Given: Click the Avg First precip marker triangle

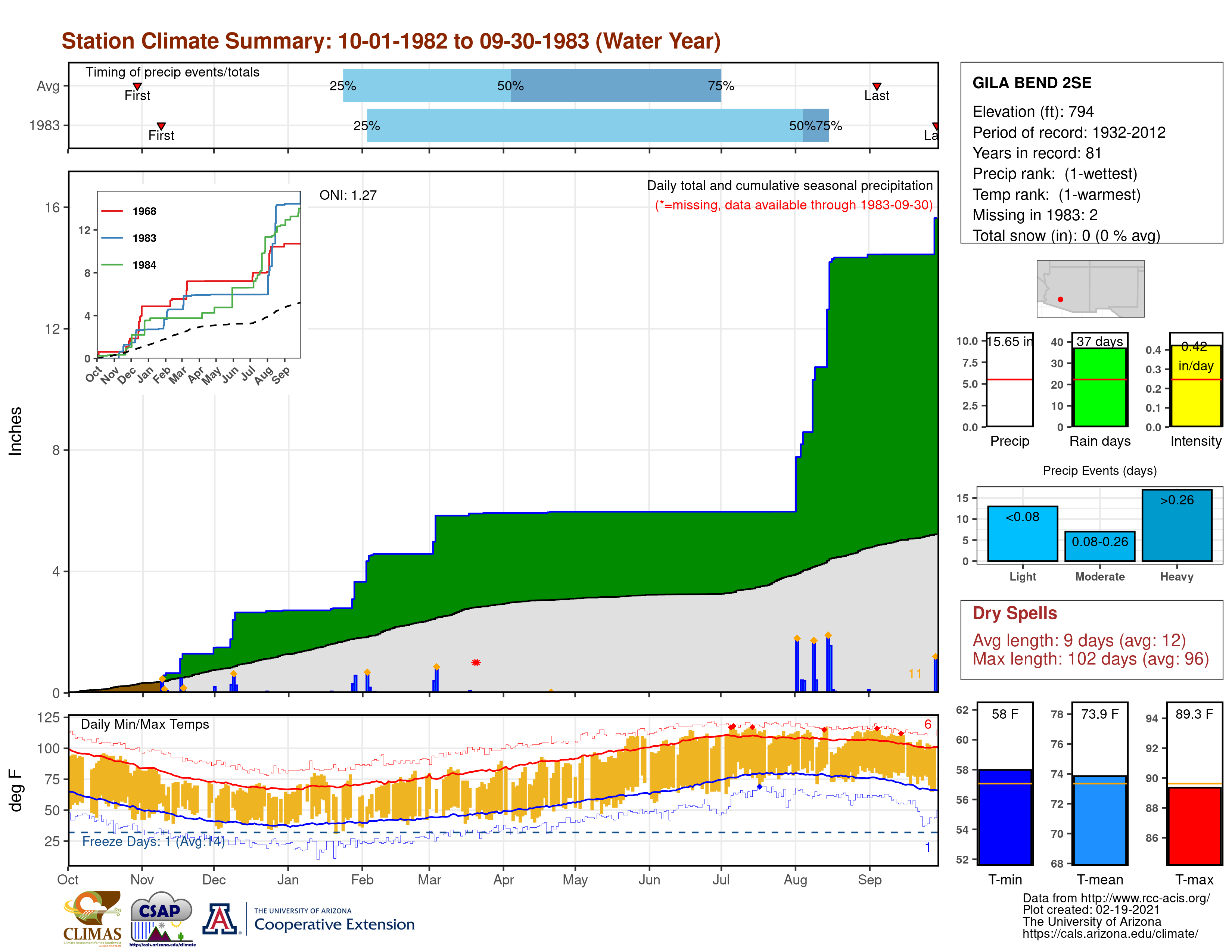Looking at the screenshot, I should [137, 86].
